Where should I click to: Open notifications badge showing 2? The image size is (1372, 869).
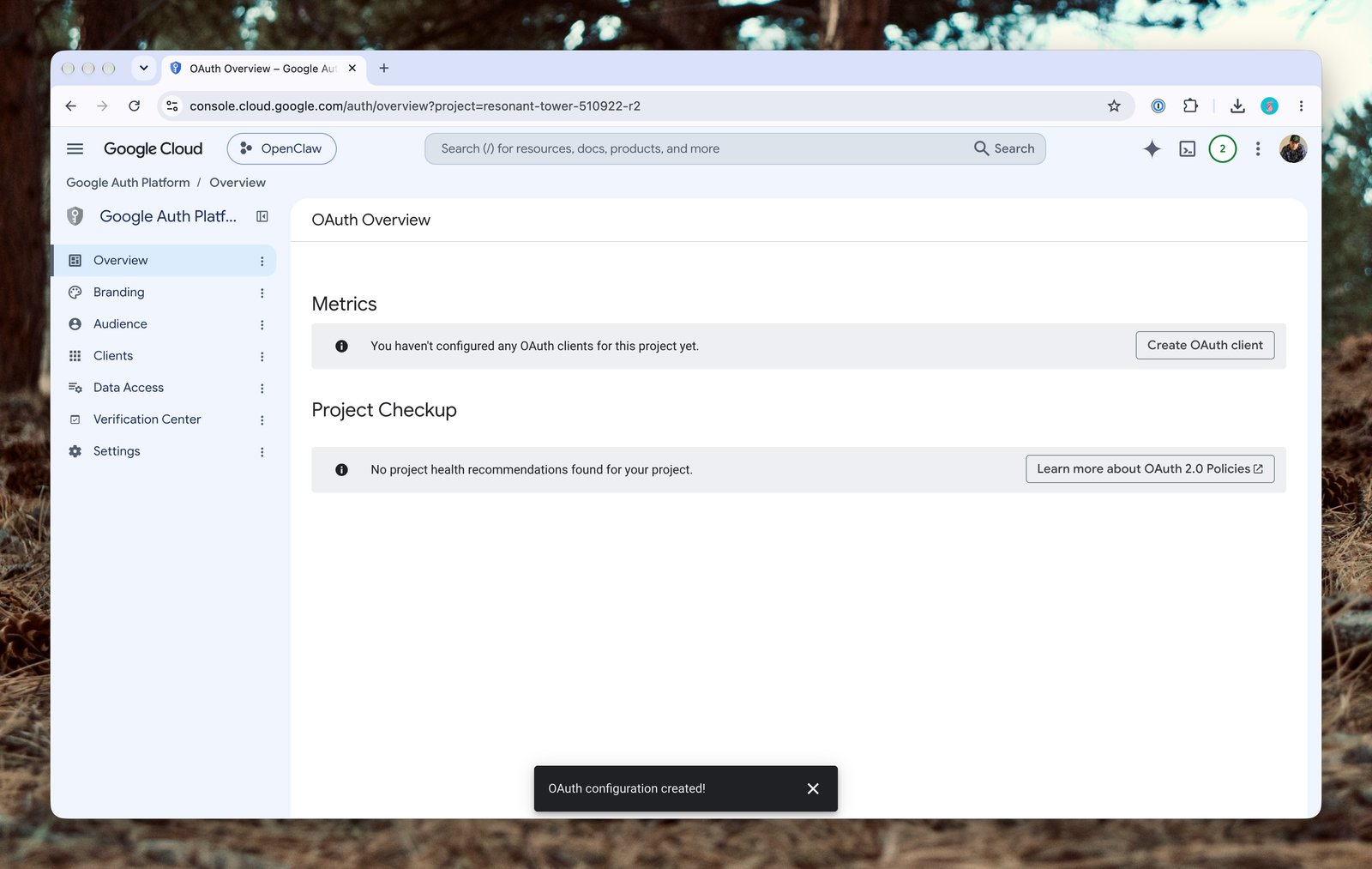tap(1222, 148)
